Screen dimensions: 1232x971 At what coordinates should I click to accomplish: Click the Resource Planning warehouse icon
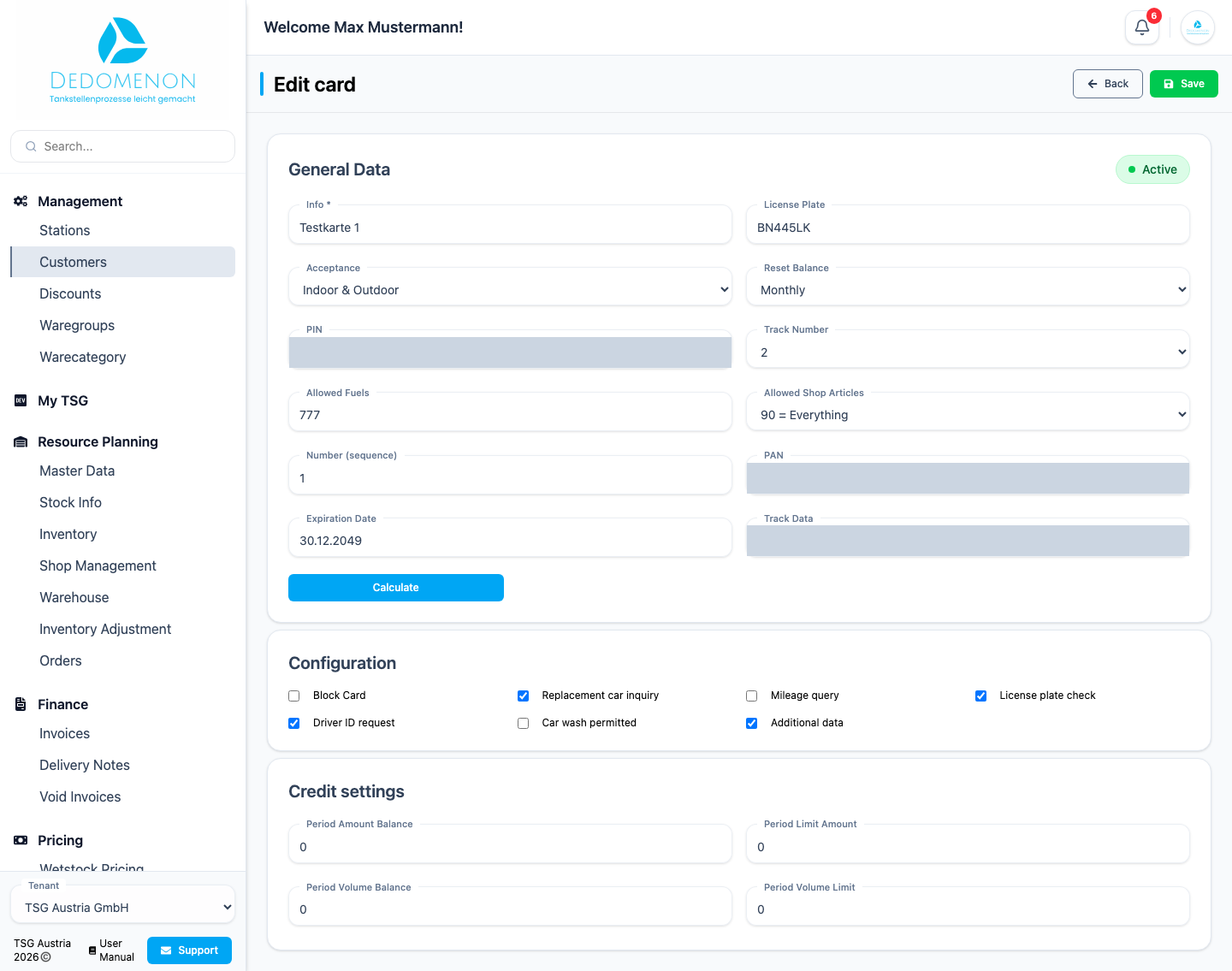[x=21, y=441]
